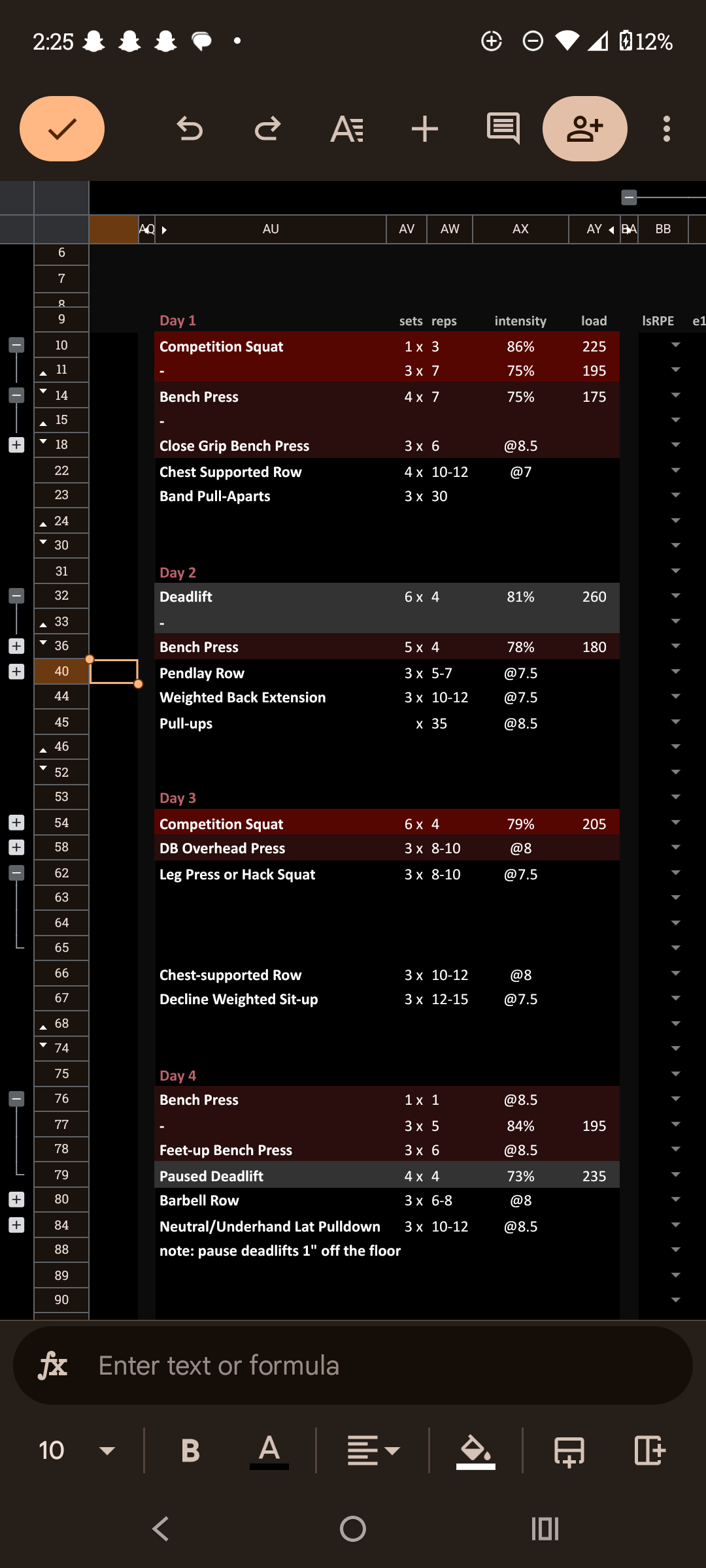Collapse row group at row 32
This screenshot has width=706, height=1568.
pyautogui.click(x=16, y=596)
